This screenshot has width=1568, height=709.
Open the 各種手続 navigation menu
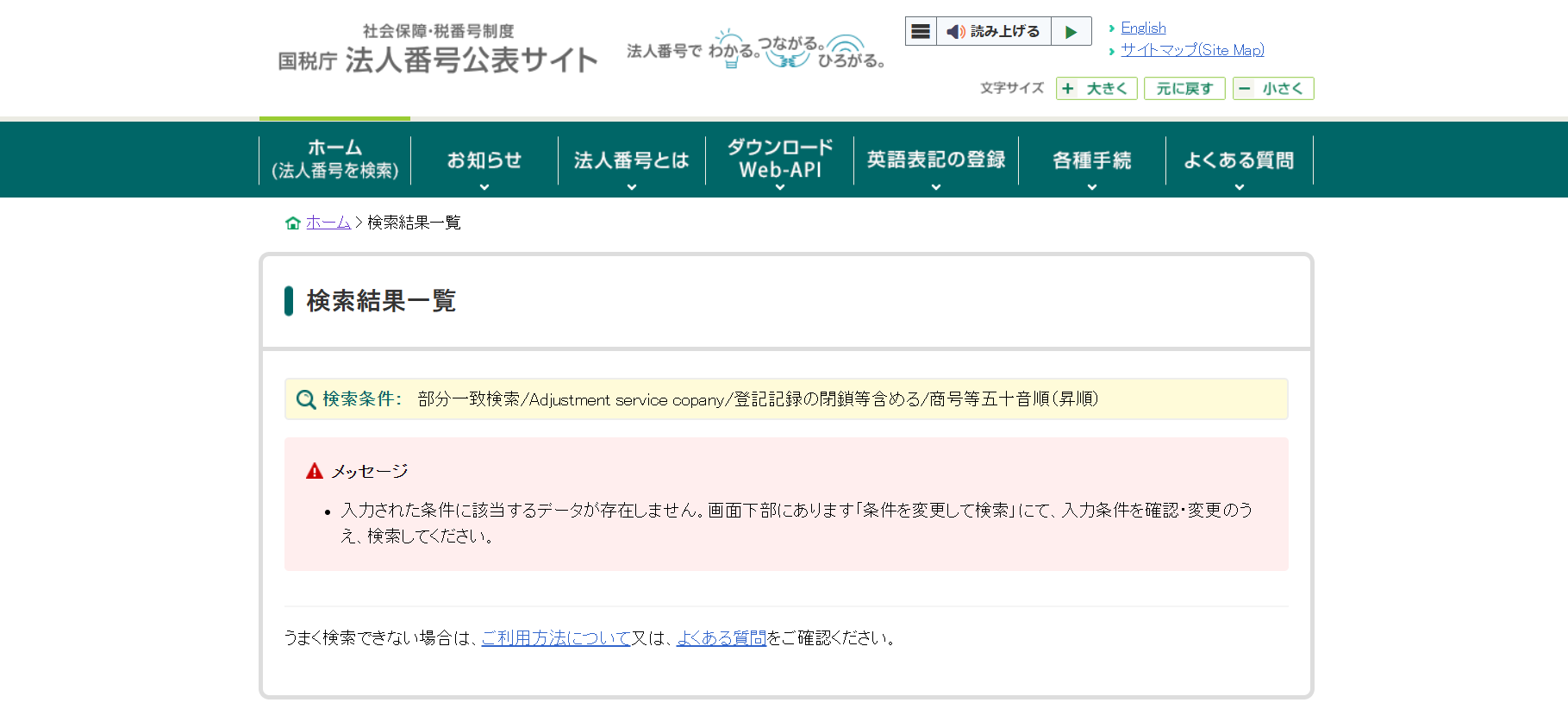tap(1092, 160)
